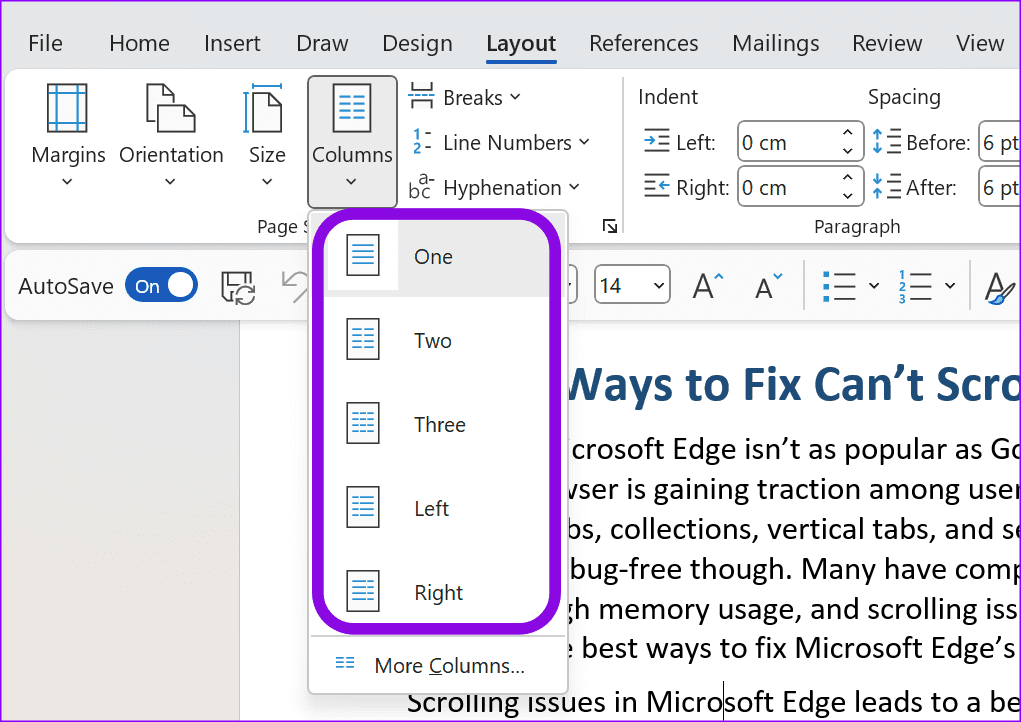Viewport: 1021px width, 722px height.
Task: Decrease font size with the smaller A
Action: (768, 285)
